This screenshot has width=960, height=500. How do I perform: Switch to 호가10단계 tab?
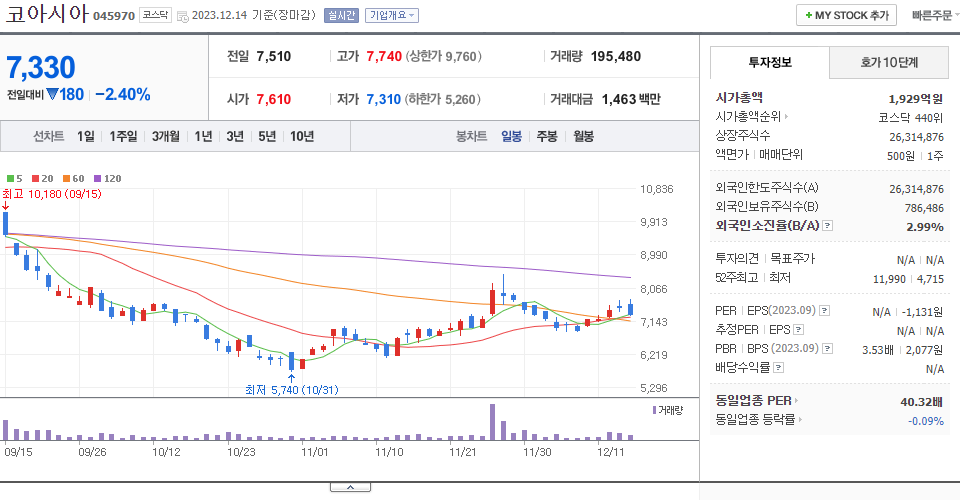889,62
